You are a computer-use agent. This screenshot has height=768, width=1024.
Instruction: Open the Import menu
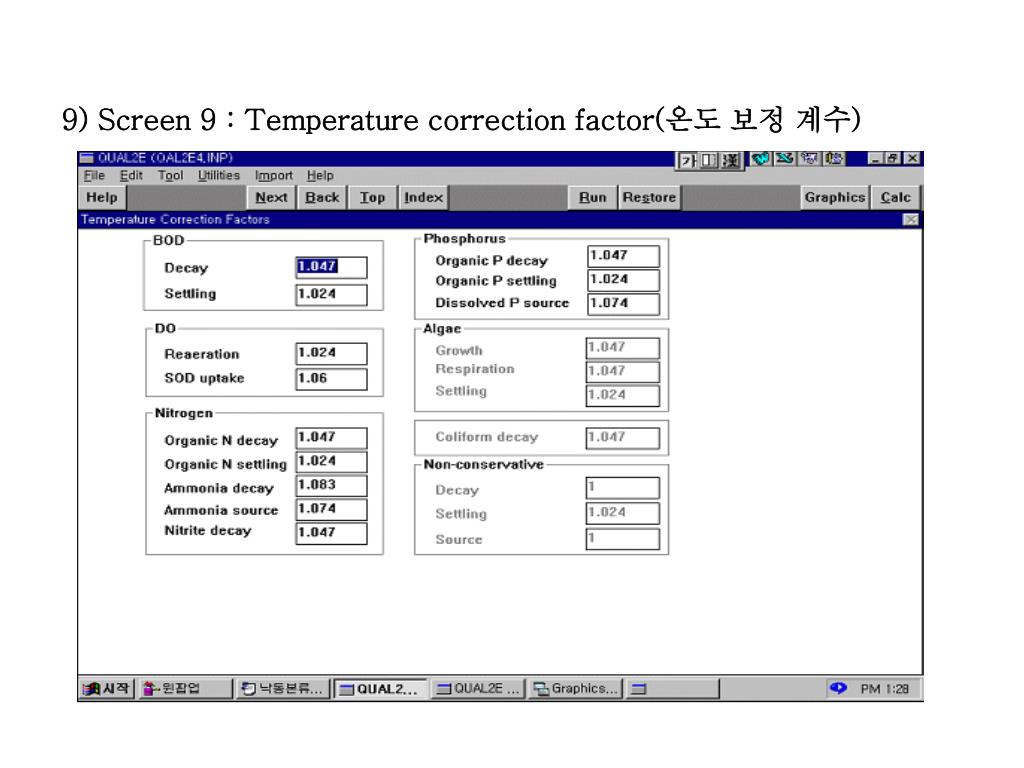(x=274, y=175)
